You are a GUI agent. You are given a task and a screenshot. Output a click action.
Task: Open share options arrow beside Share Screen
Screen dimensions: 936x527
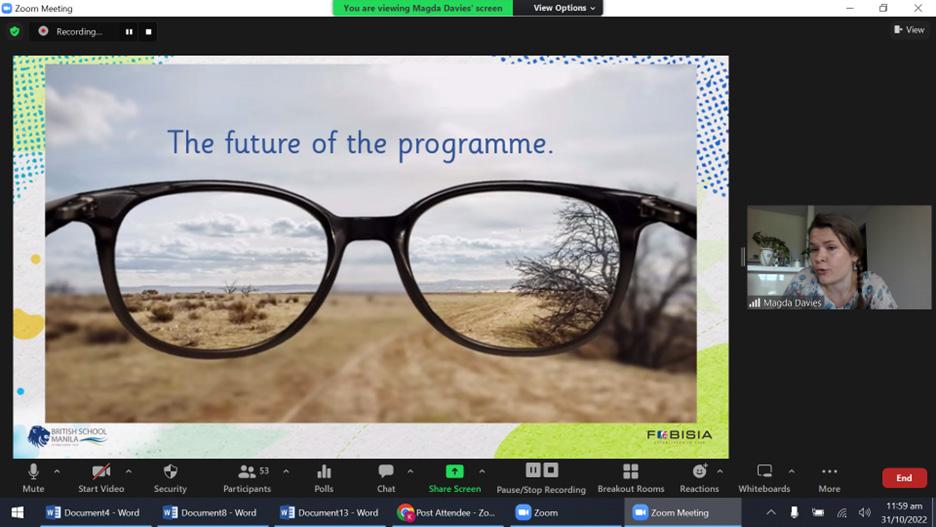482,471
